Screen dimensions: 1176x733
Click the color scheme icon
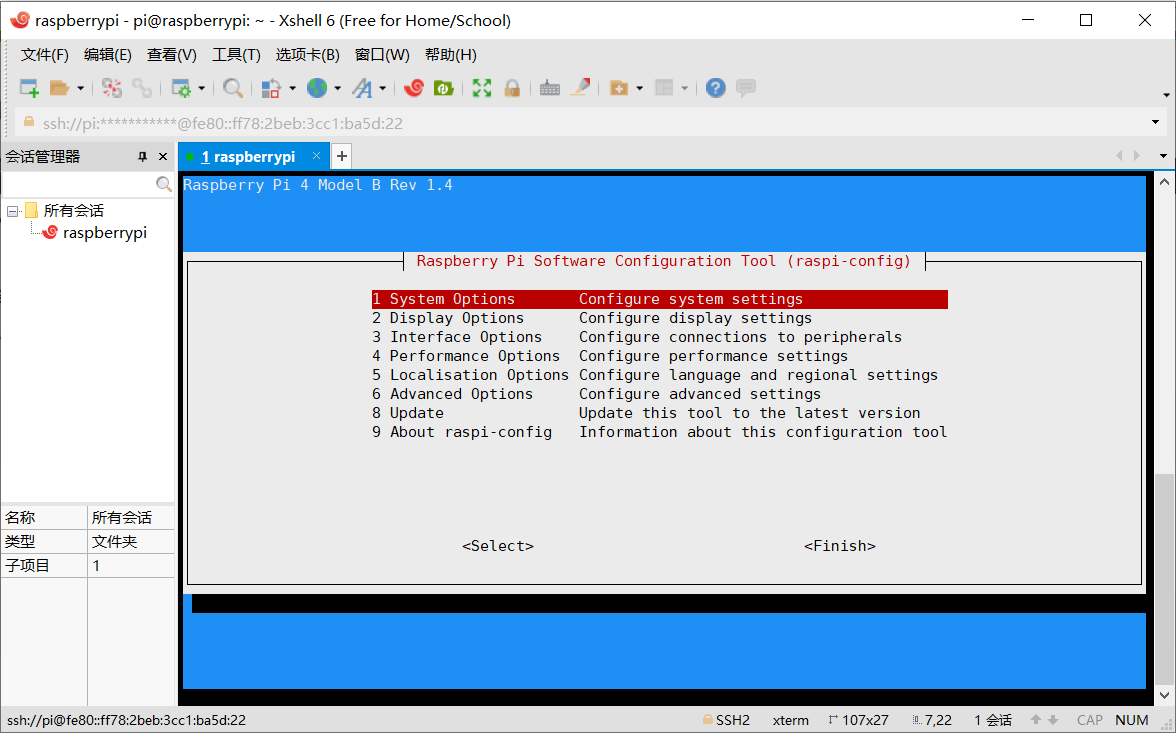pyautogui.click(x=271, y=88)
